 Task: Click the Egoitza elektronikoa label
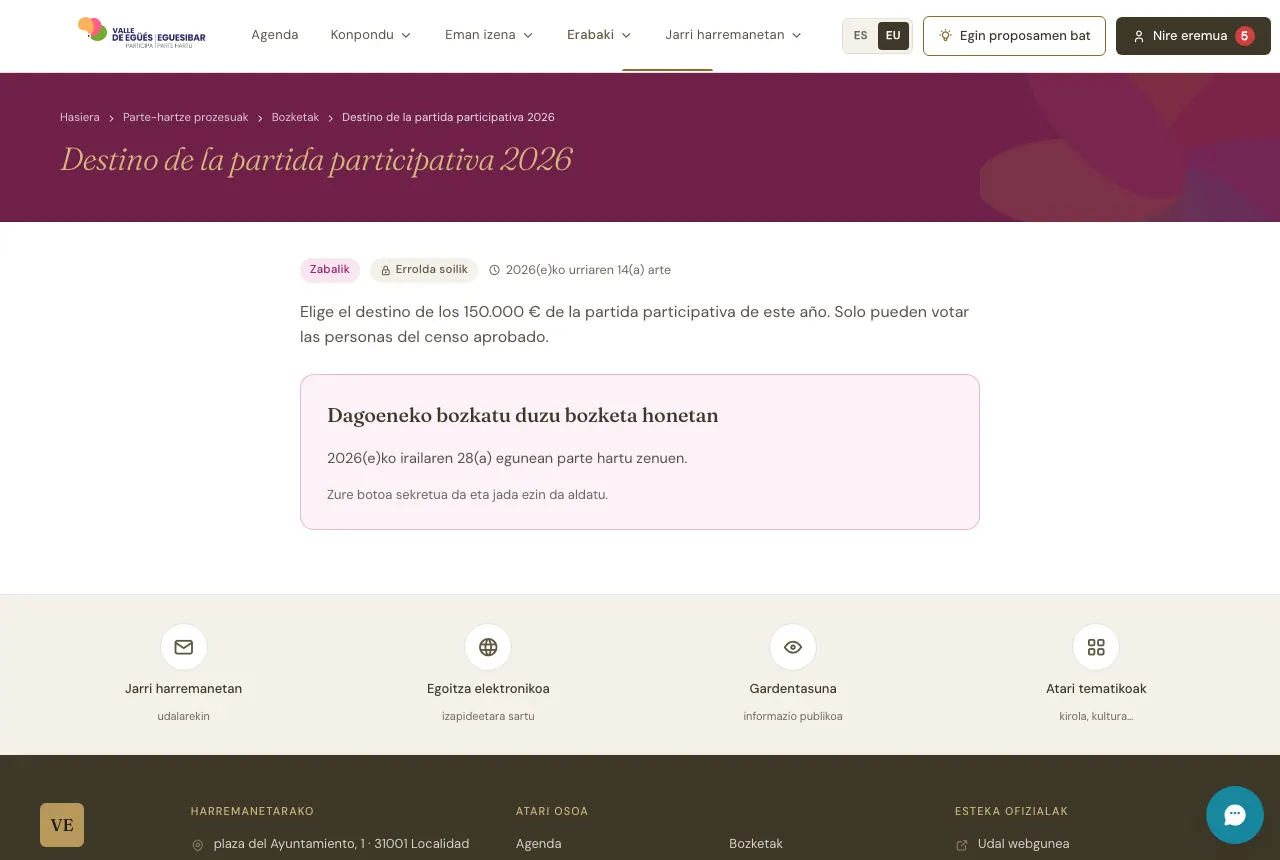(x=488, y=689)
